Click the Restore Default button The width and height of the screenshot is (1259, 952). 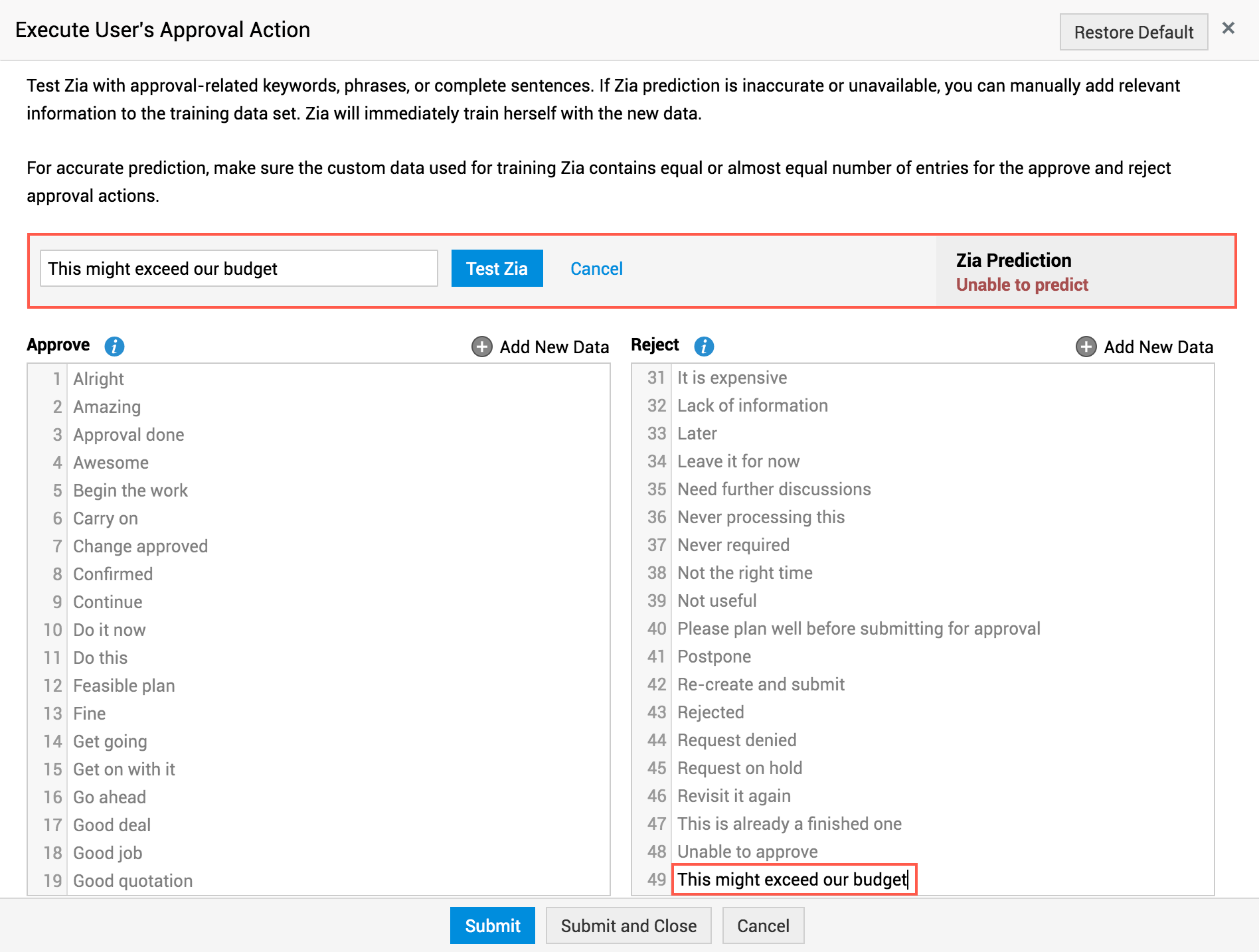click(1133, 32)
